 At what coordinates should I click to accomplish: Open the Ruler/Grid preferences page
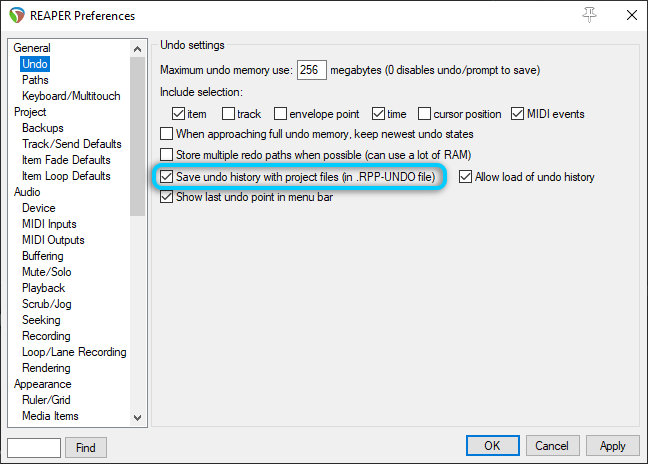[x=46, y=400]
